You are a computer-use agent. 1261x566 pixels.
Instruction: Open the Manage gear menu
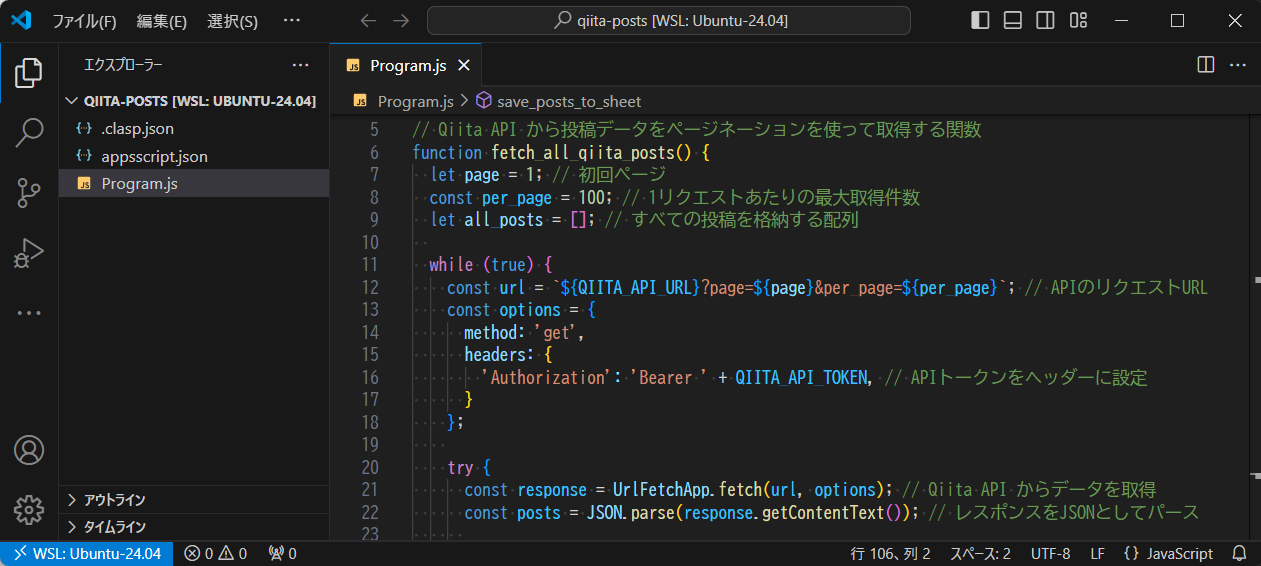(29, 510)
